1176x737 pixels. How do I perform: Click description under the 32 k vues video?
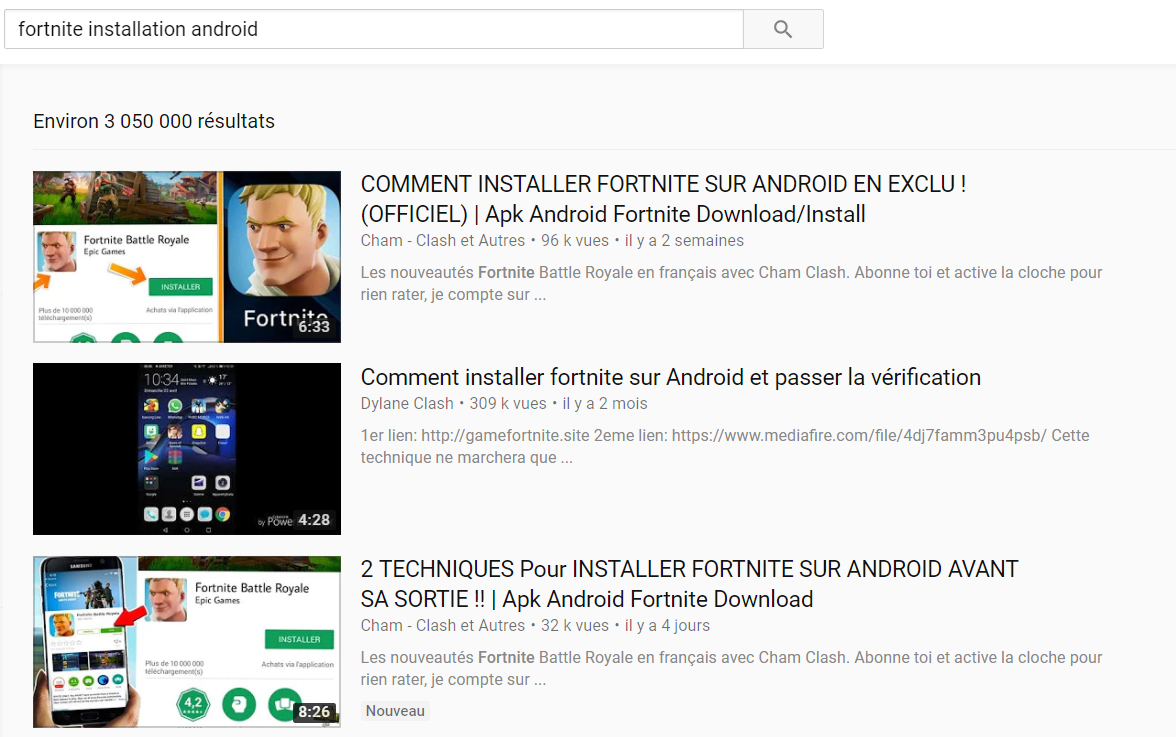(731, 668)
